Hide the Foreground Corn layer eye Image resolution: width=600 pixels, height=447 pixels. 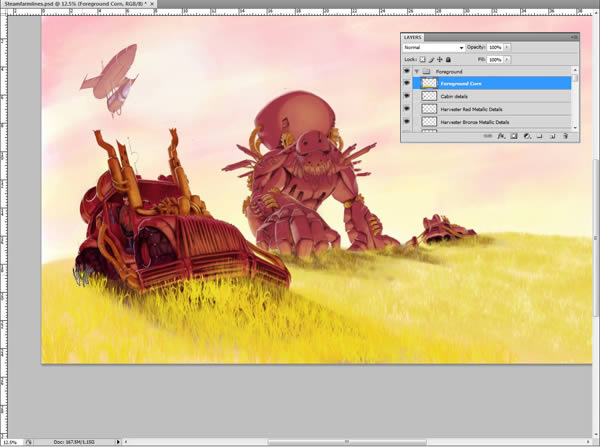[x=406, y=83]
